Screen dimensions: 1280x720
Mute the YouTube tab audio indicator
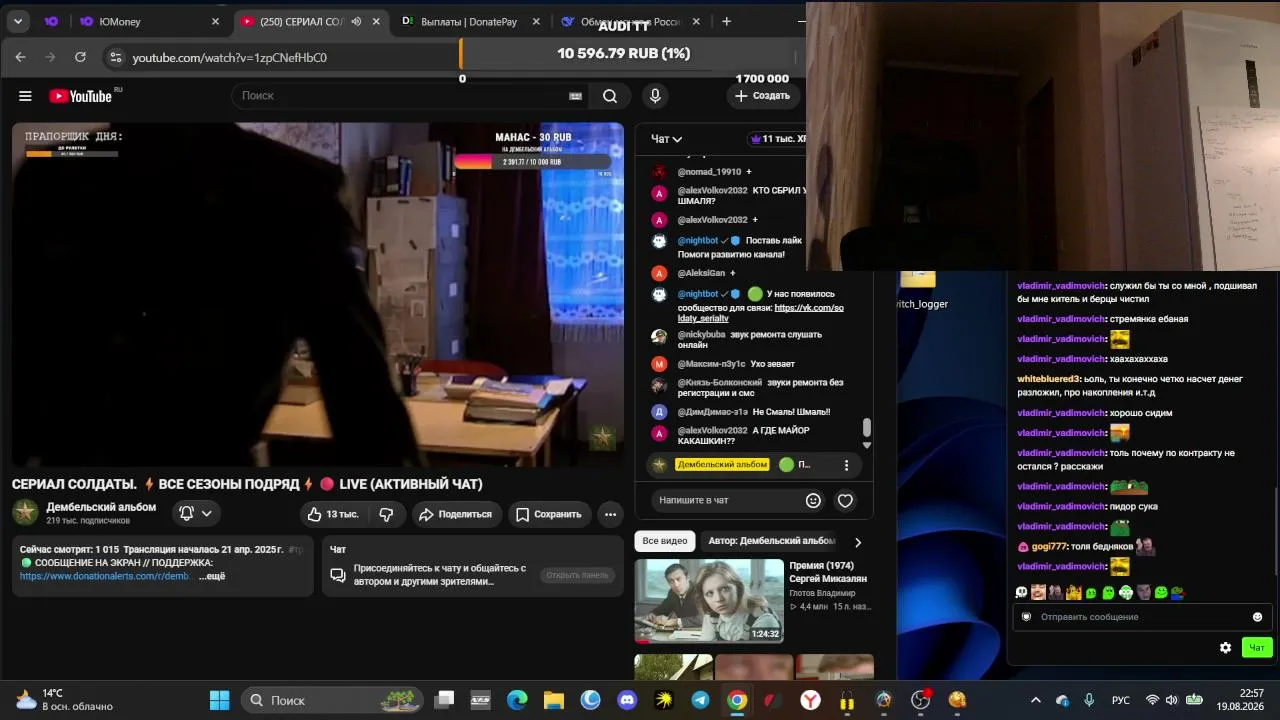pyautogui.click(x=356, y=21)
